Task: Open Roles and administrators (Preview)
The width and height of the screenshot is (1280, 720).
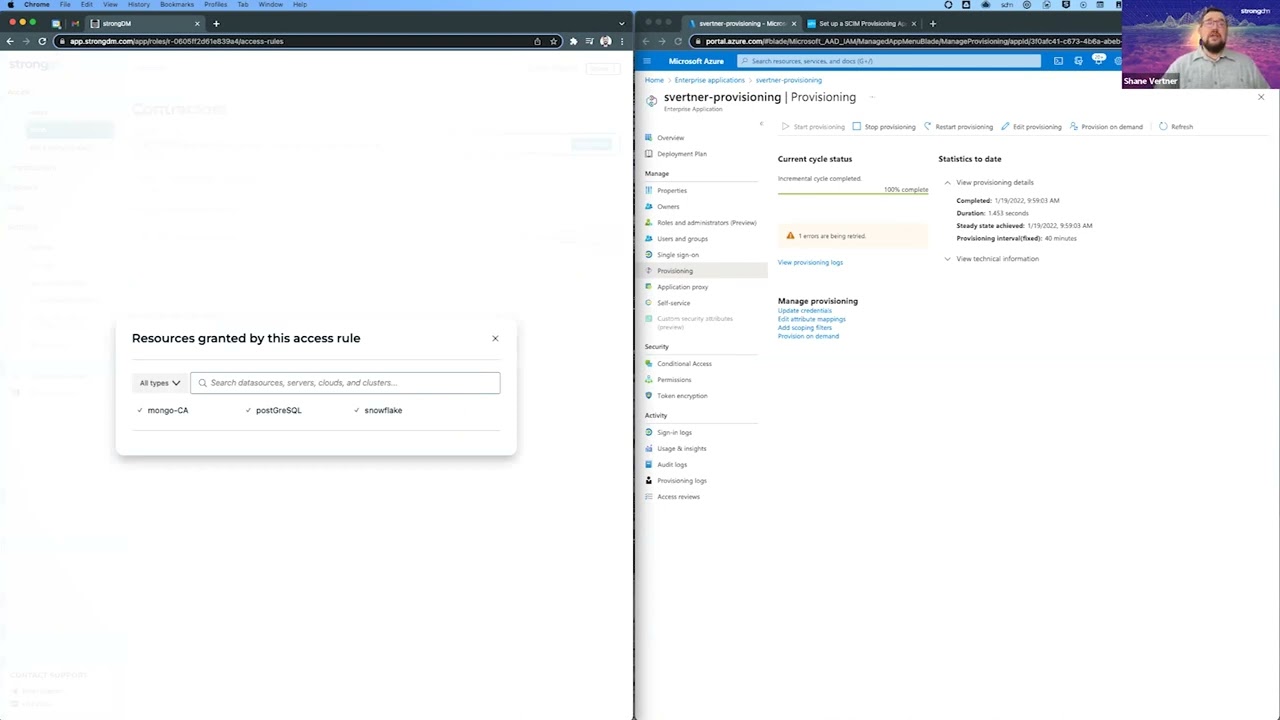Action: [x=706, y=222]
